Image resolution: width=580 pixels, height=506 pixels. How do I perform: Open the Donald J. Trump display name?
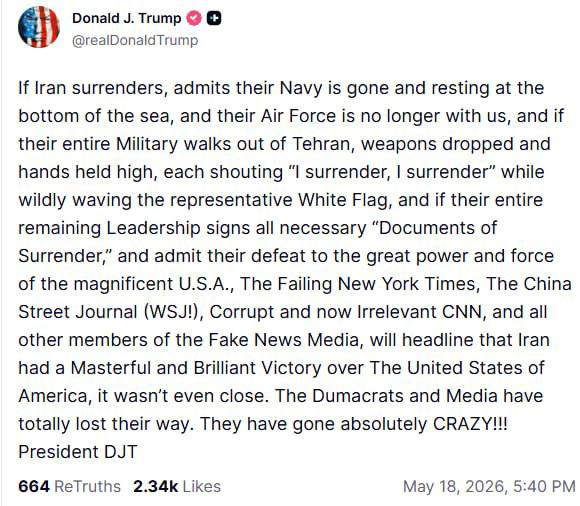click(127, 18)
